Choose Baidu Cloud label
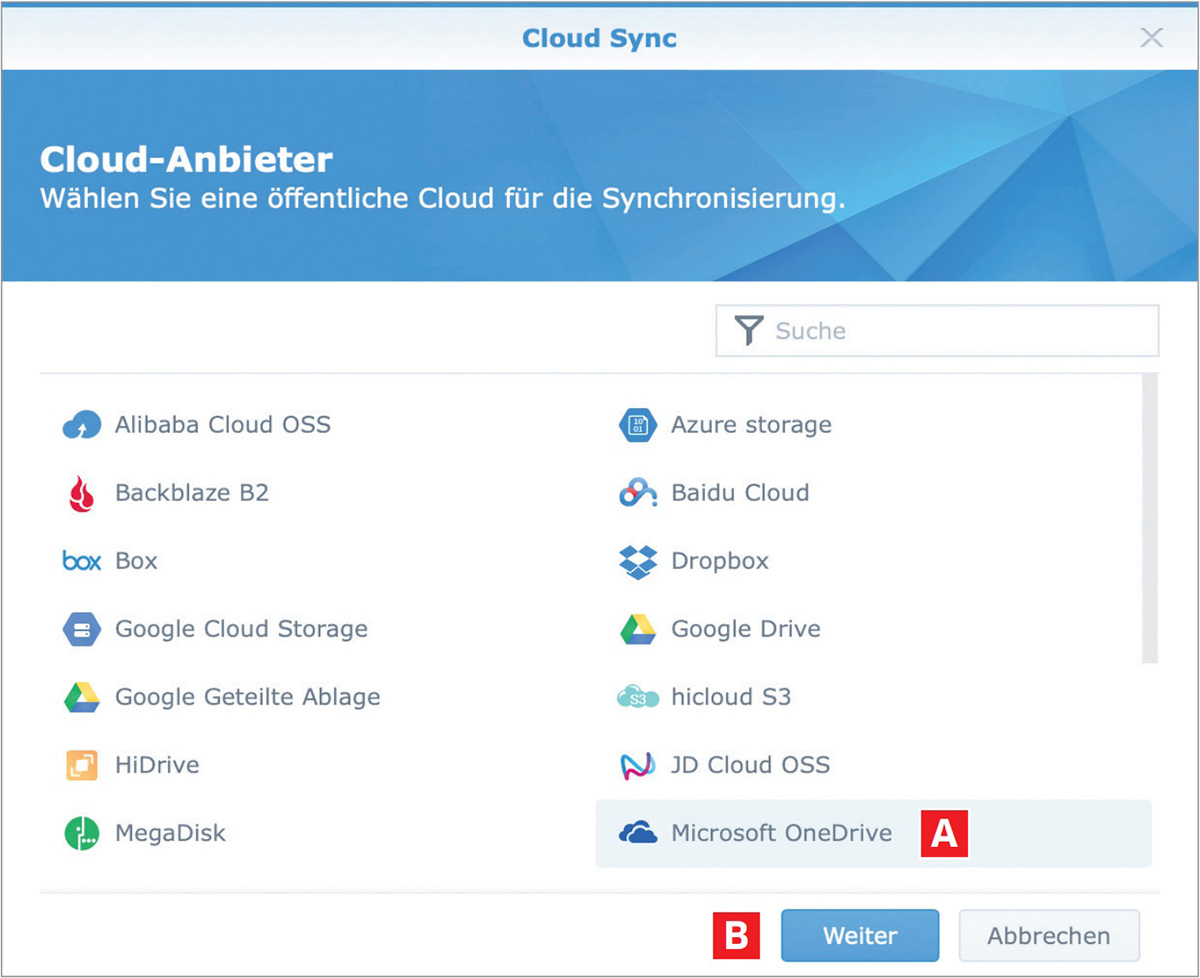Viewport: 1200px width, 978px height. [740, 493]
